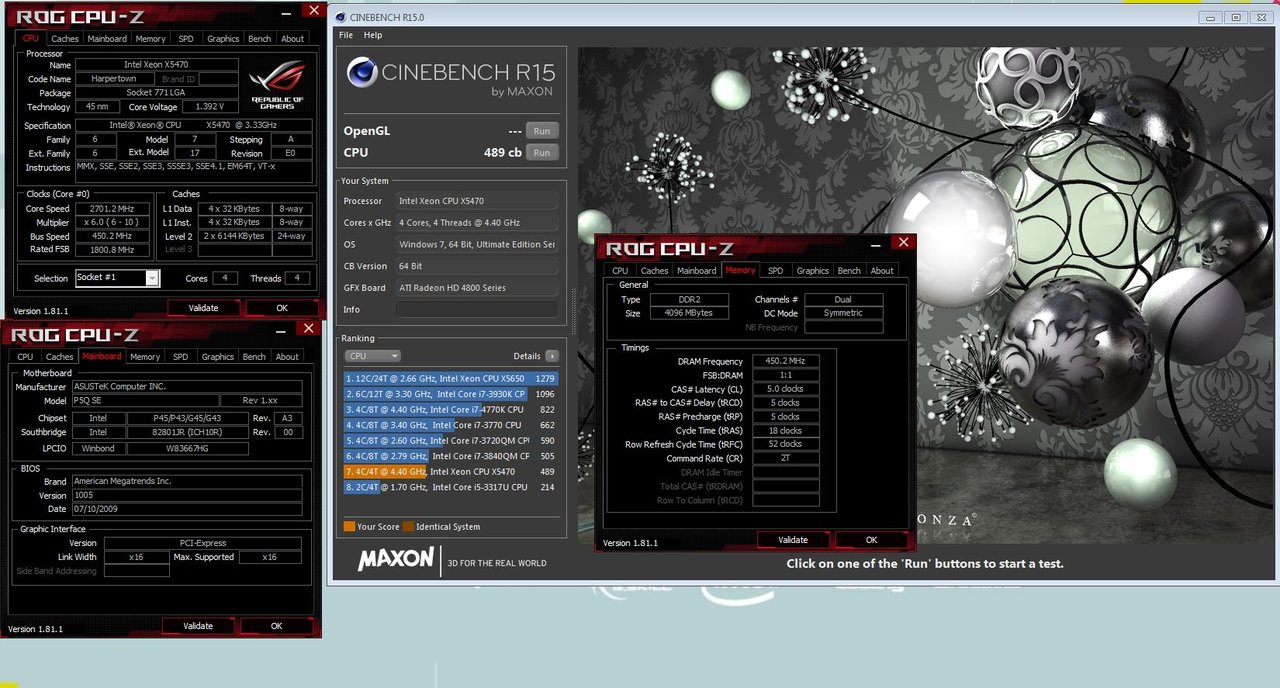Click the empty Info field in Cinebench
The height and width of the screenshot is (688, 1280).
point(477,310)
